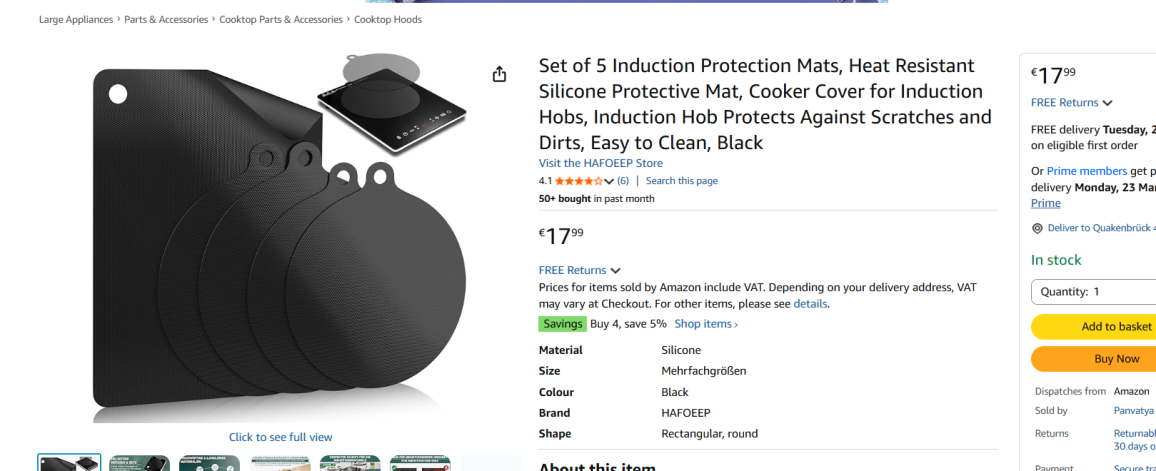1156x471 pixels.
Task: Select the first product thumbnail
Action: point(69,463)
